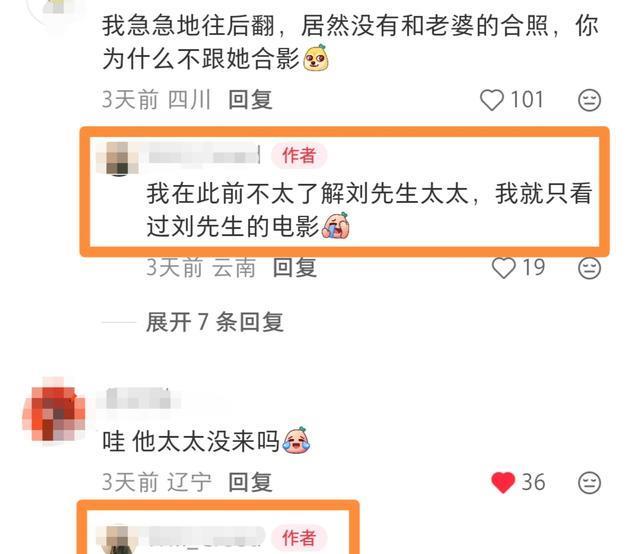Like the author's Yunnan reply with 19 likes

(x=504, y=268)
